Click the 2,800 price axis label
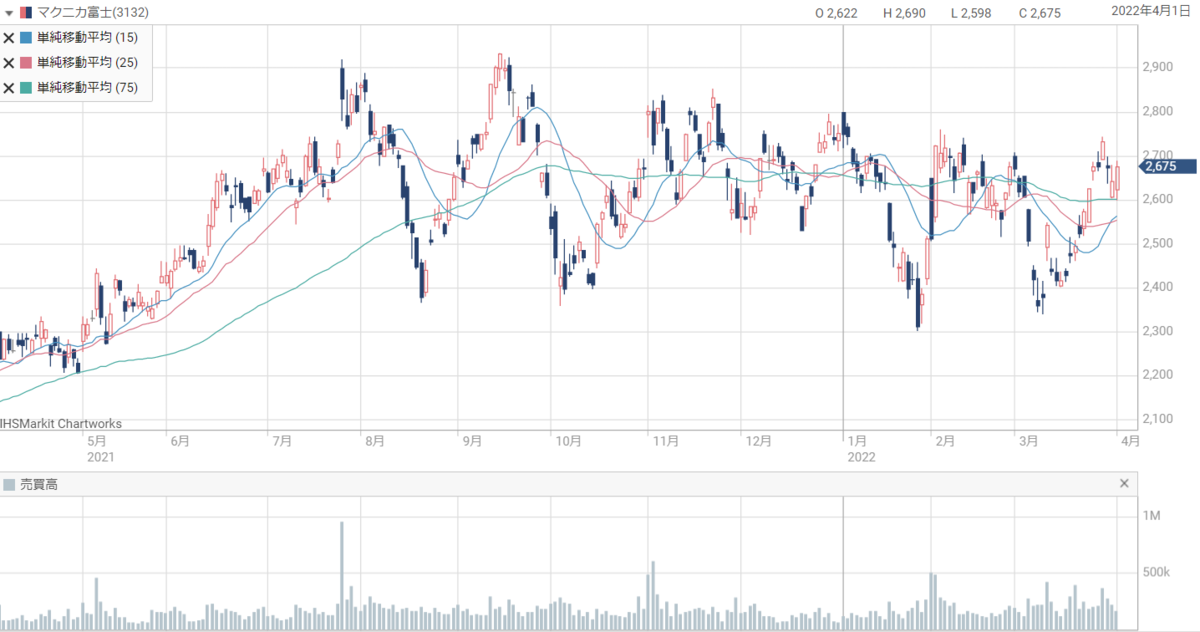The image size is (1200, 632). pos(1157,111)
